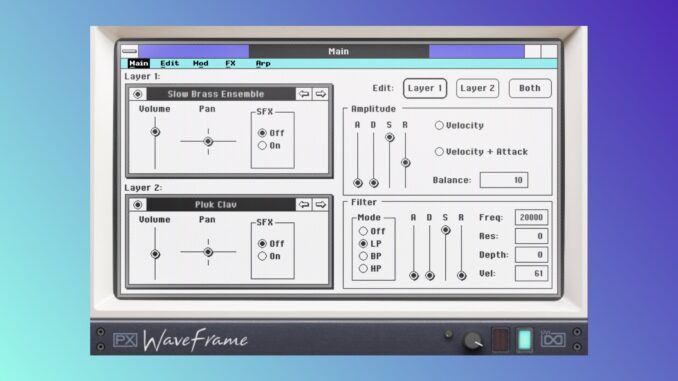Set Layer 2 SFX to On
The width and height of the screenshot is (678, 381).
[269, 256]
